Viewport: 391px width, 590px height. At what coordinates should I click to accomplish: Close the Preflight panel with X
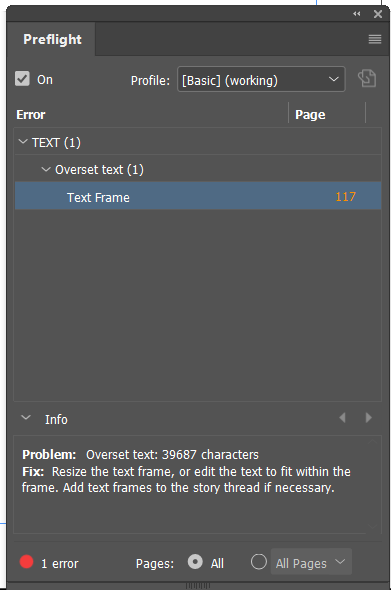coord(378,14)
